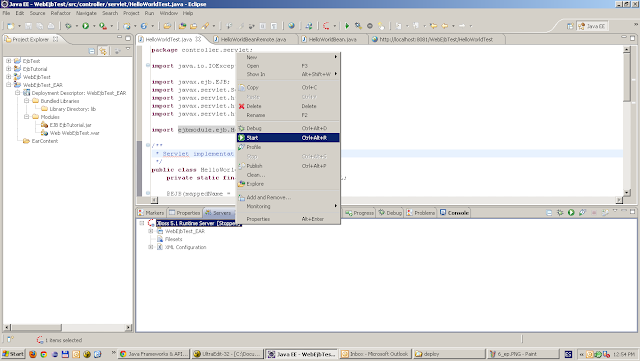This screenshot has width=640, height=361.
Task: Expand XML Configuration node in Servers view
Action: 151,247
